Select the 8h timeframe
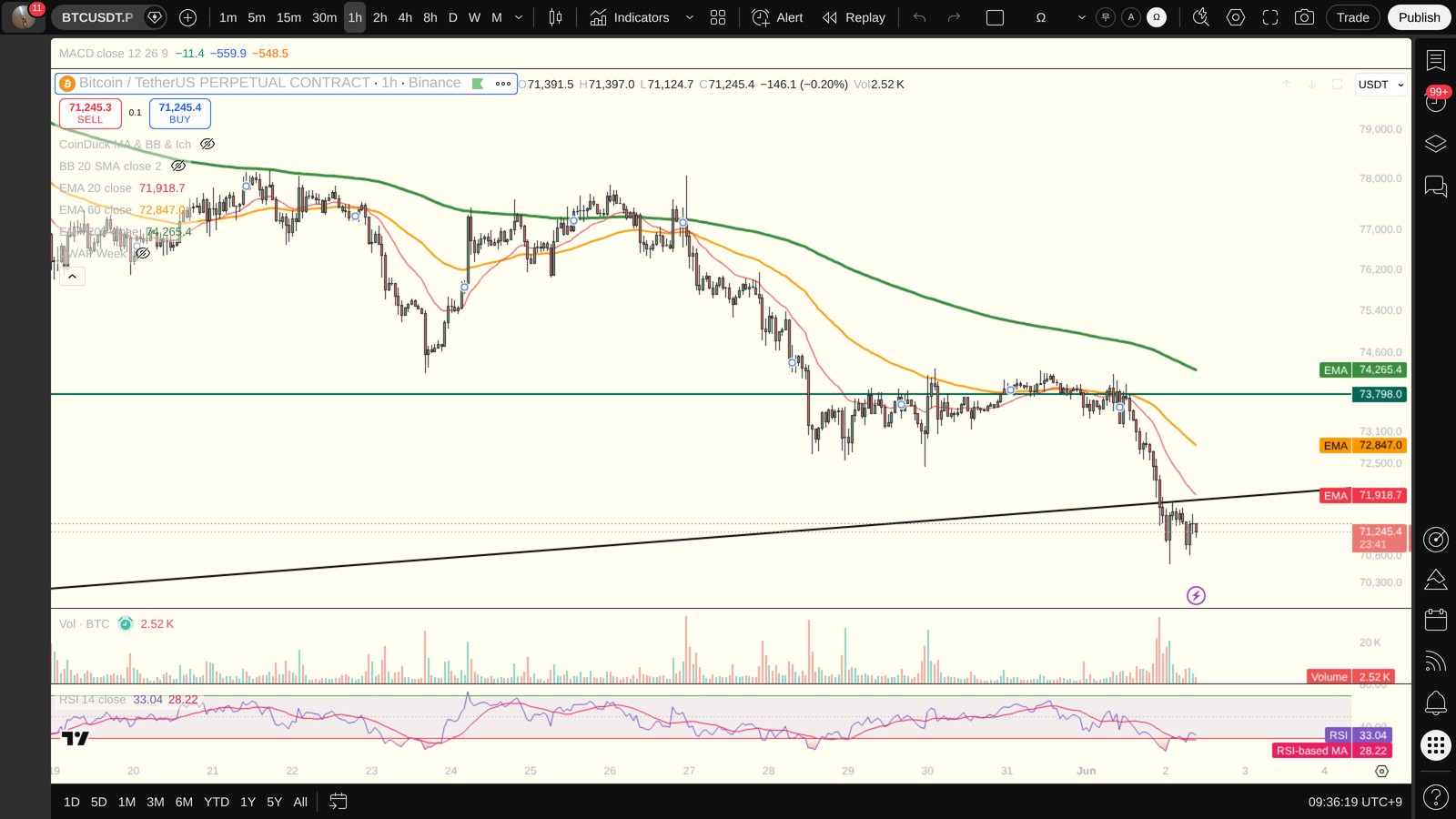Screen dimensions: 1456x819 [430, 17]
